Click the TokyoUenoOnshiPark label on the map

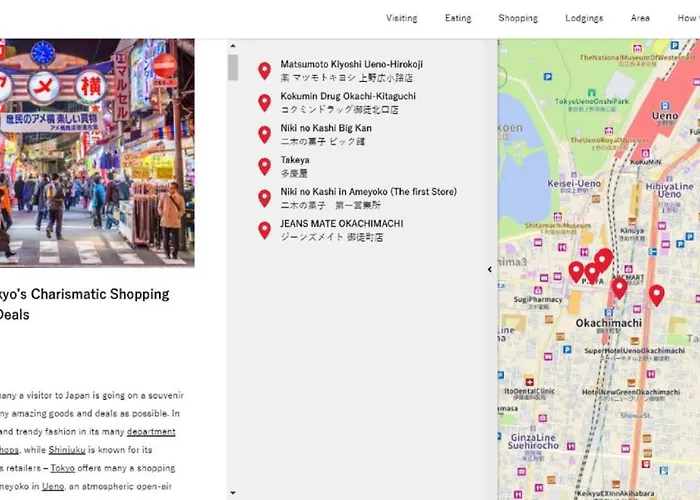point(592,101)
